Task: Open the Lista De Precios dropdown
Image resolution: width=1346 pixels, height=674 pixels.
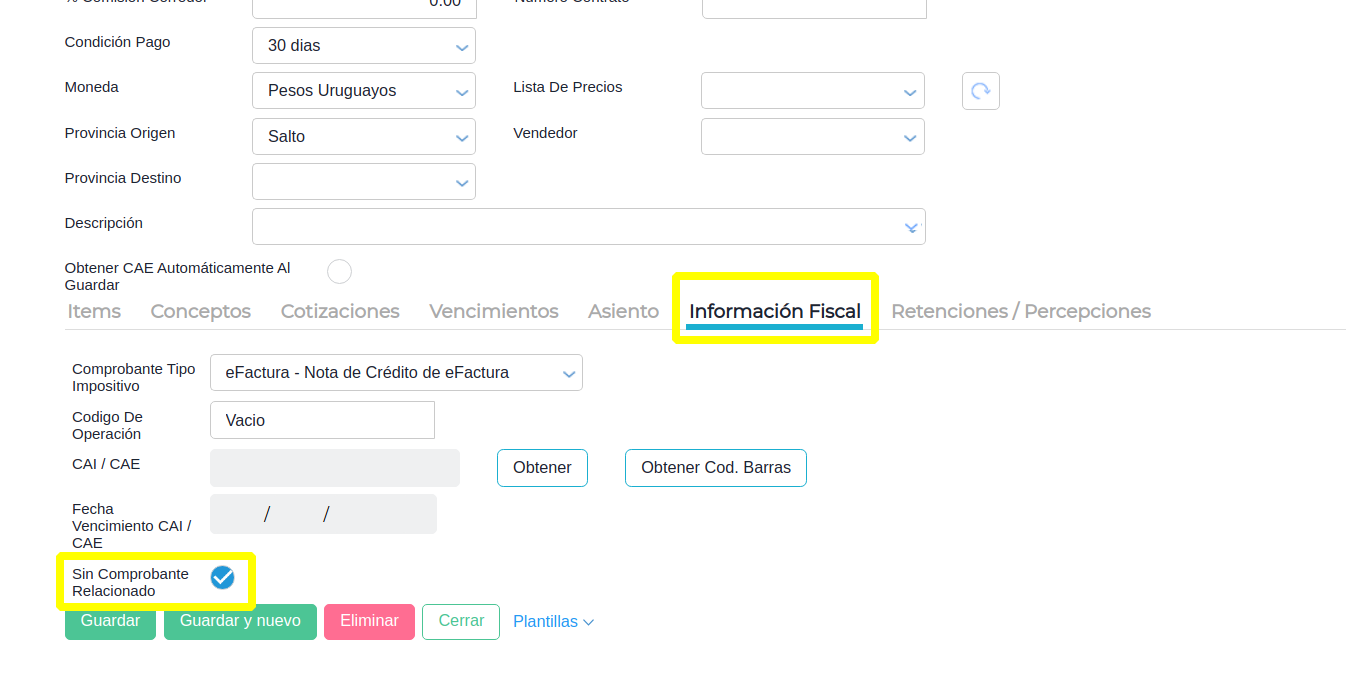Action: pos(812,91)
